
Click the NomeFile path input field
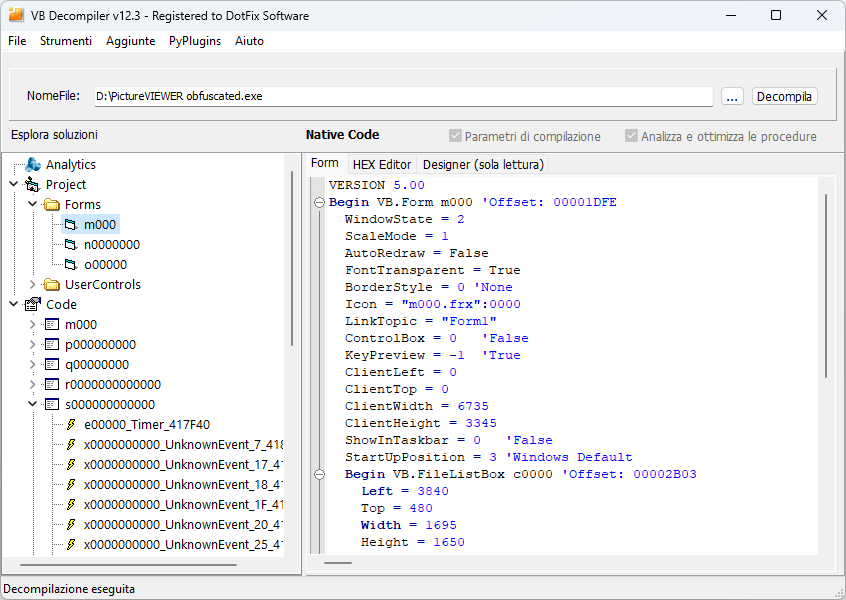(404, 96)
